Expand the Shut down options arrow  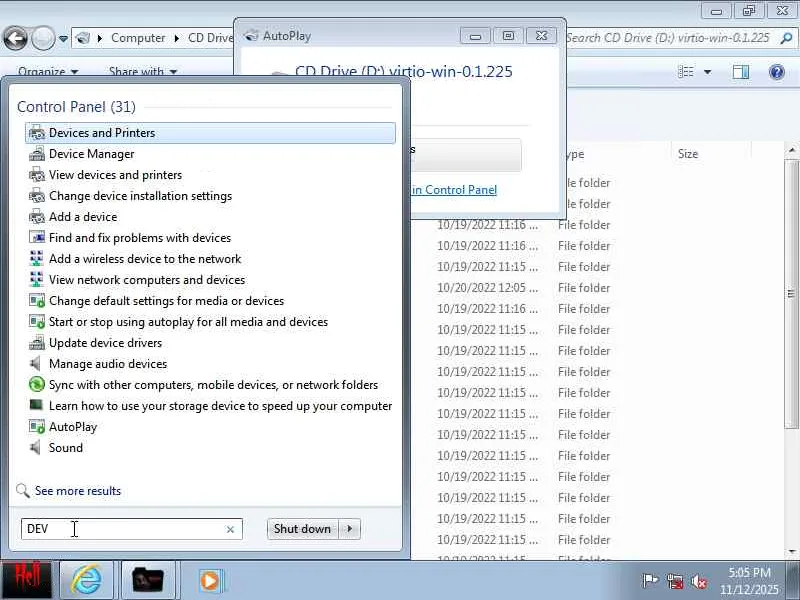[x=349, y=529]
